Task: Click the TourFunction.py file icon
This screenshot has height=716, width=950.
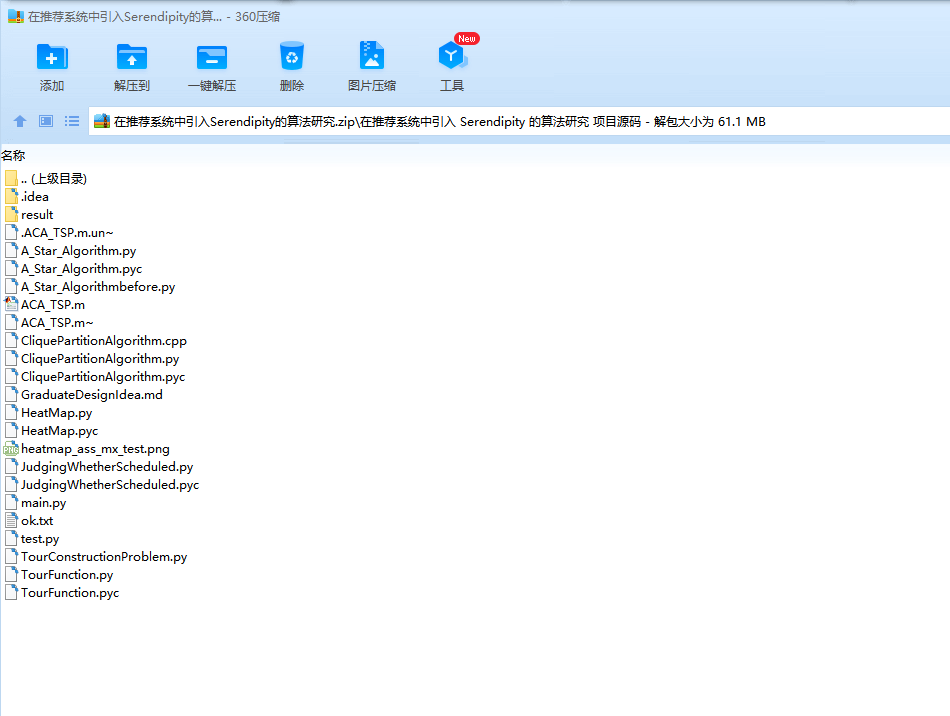Action: point(11,574)
